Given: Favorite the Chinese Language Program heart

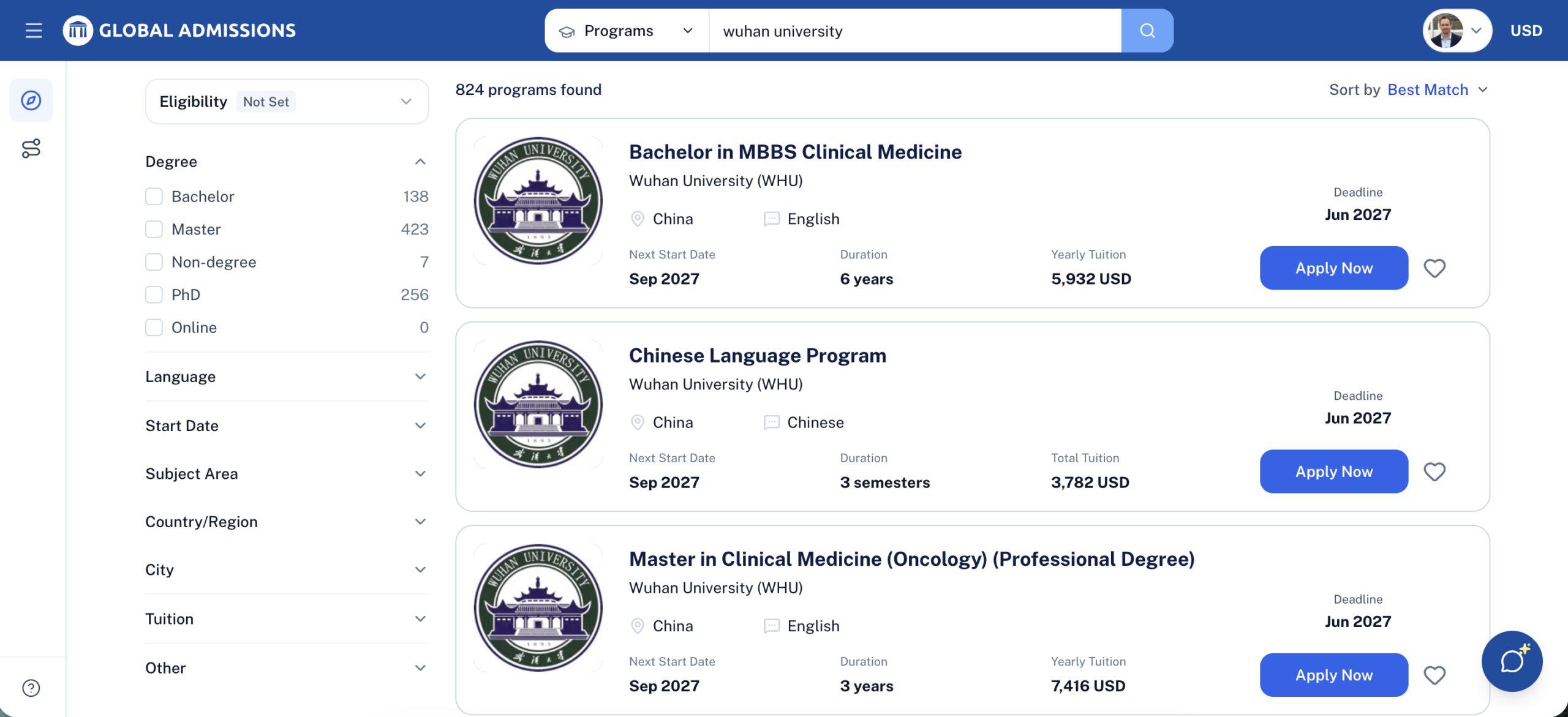Looking at the screenshot, I should coord(1434,471).
